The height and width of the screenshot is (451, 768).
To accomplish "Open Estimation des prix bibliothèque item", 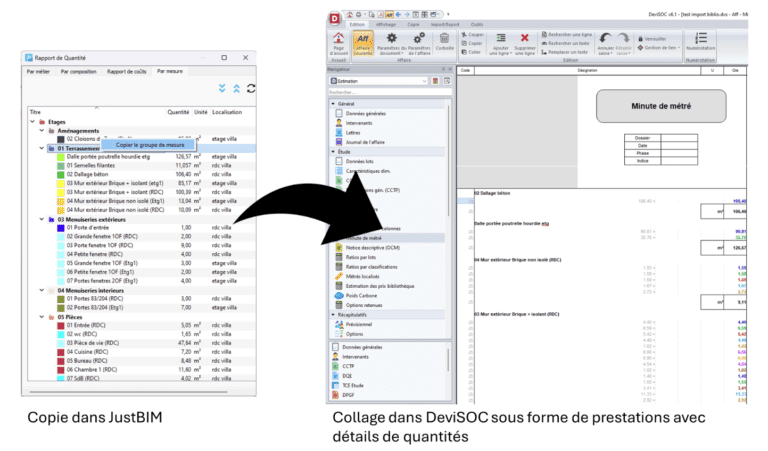I will [380, 286].
